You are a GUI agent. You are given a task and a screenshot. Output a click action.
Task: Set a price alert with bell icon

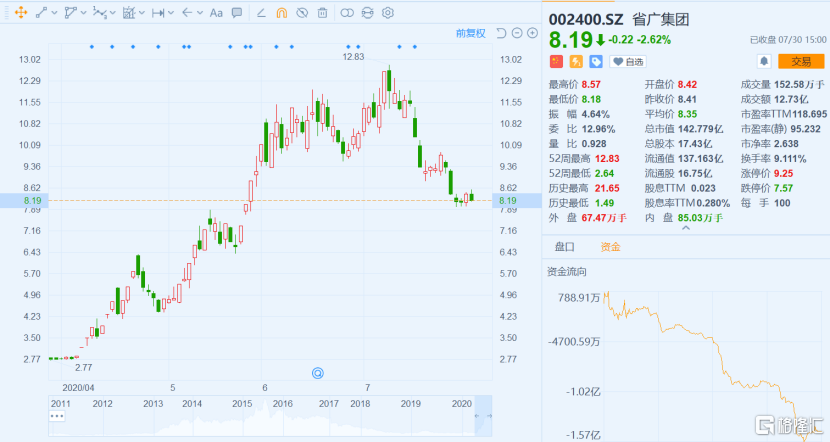click(x=764, y=61)
